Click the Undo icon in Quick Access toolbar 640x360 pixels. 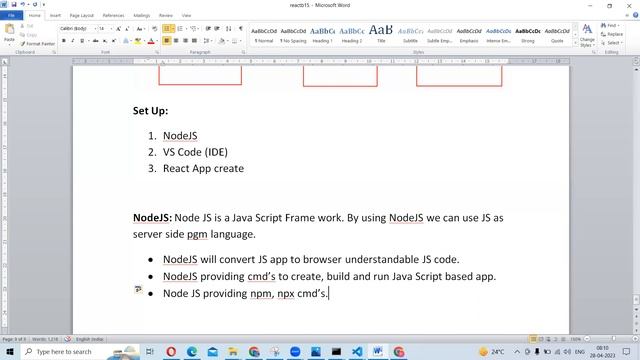(23, 4)
